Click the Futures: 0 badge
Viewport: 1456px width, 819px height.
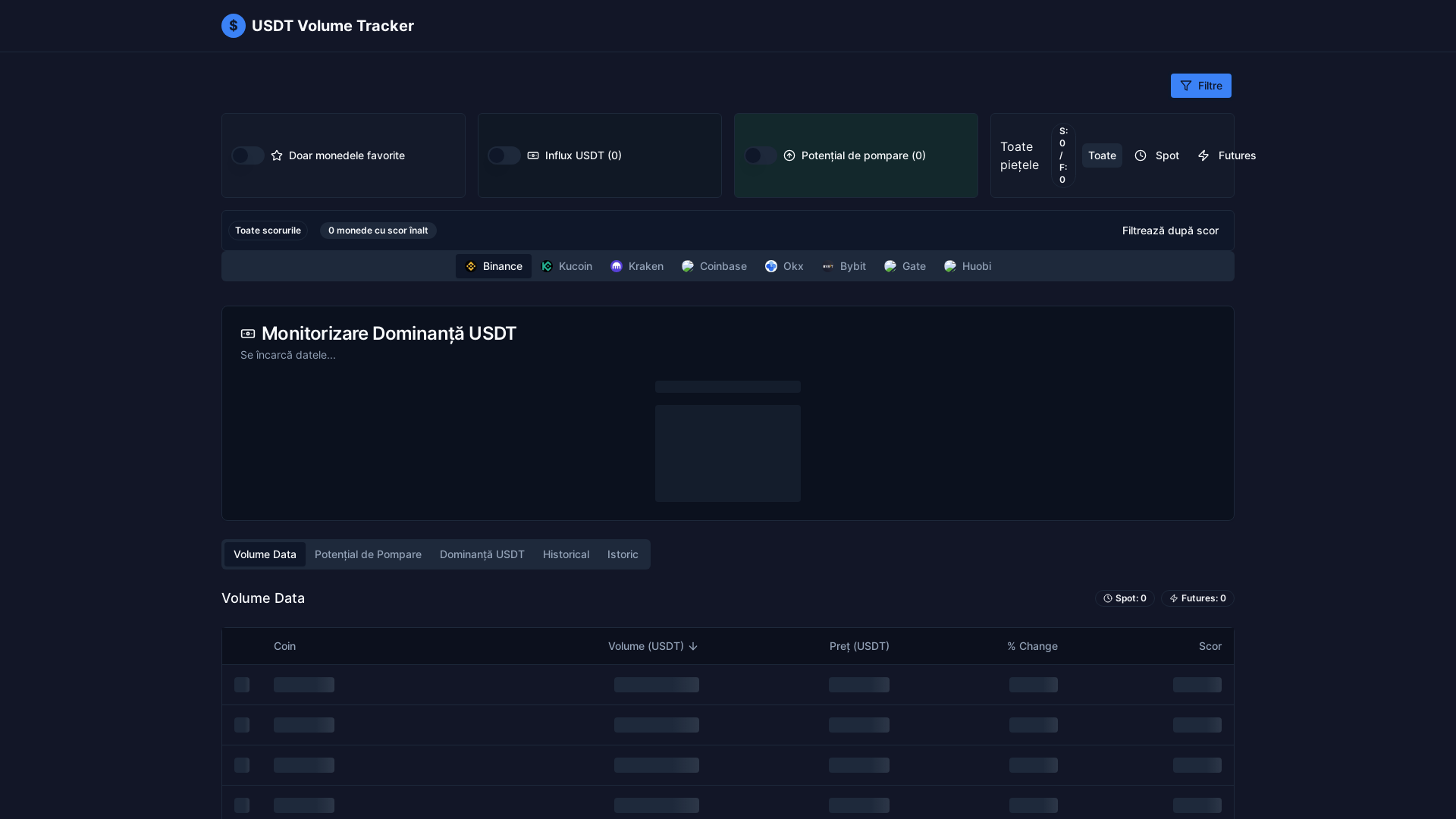coord(1197,598)
